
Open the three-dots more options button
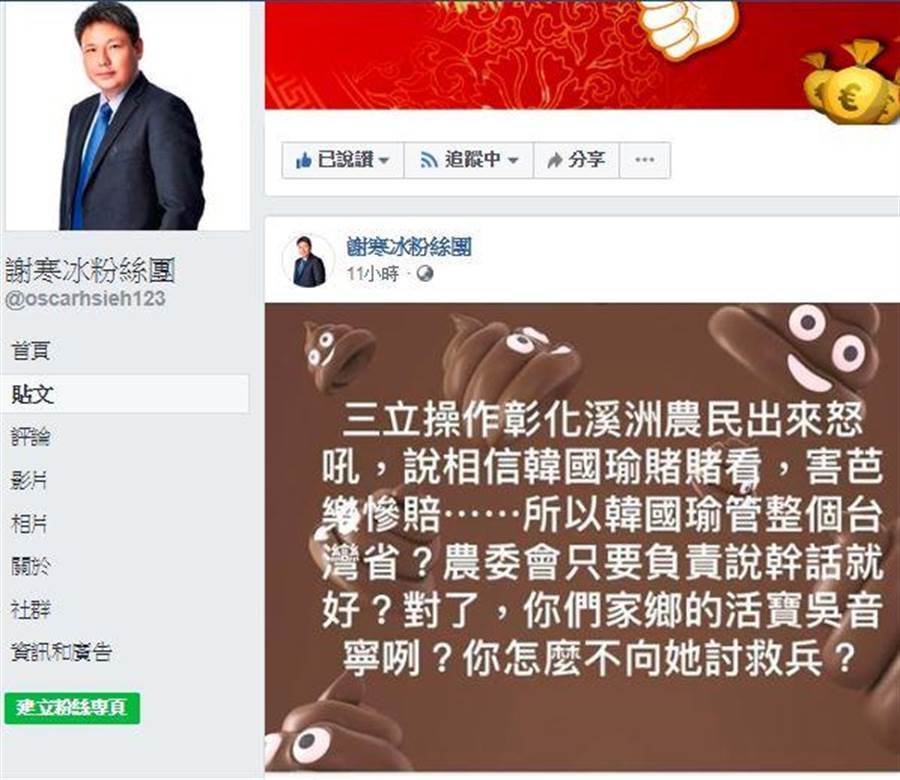(x=645, y=160)
